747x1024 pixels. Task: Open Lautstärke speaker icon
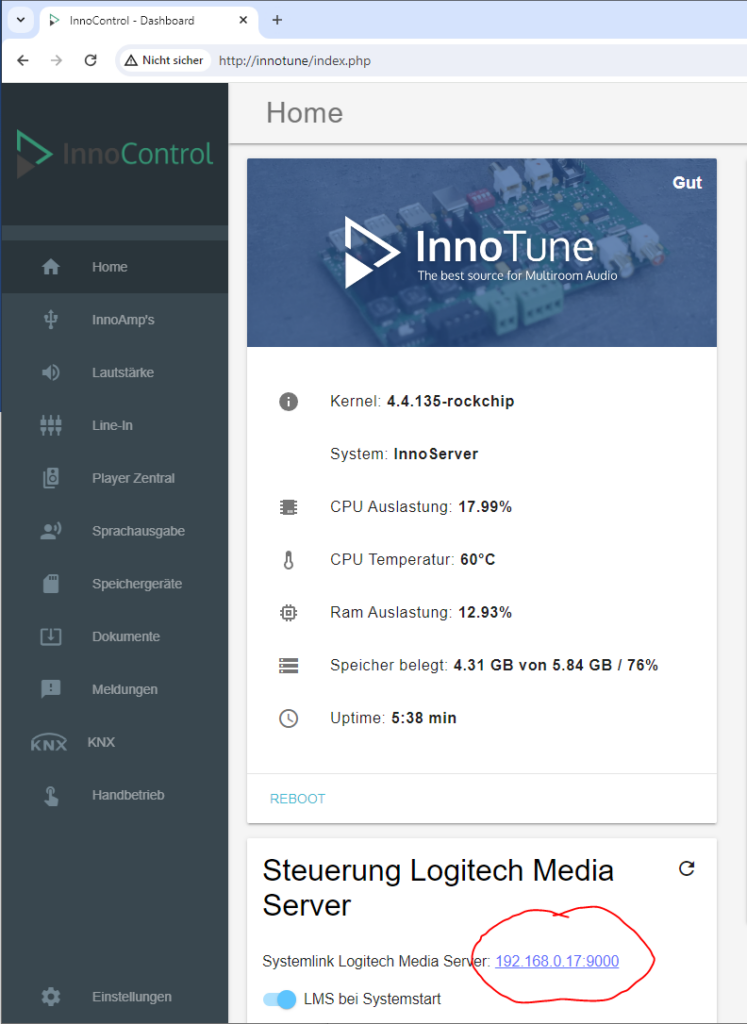[51, 372]
